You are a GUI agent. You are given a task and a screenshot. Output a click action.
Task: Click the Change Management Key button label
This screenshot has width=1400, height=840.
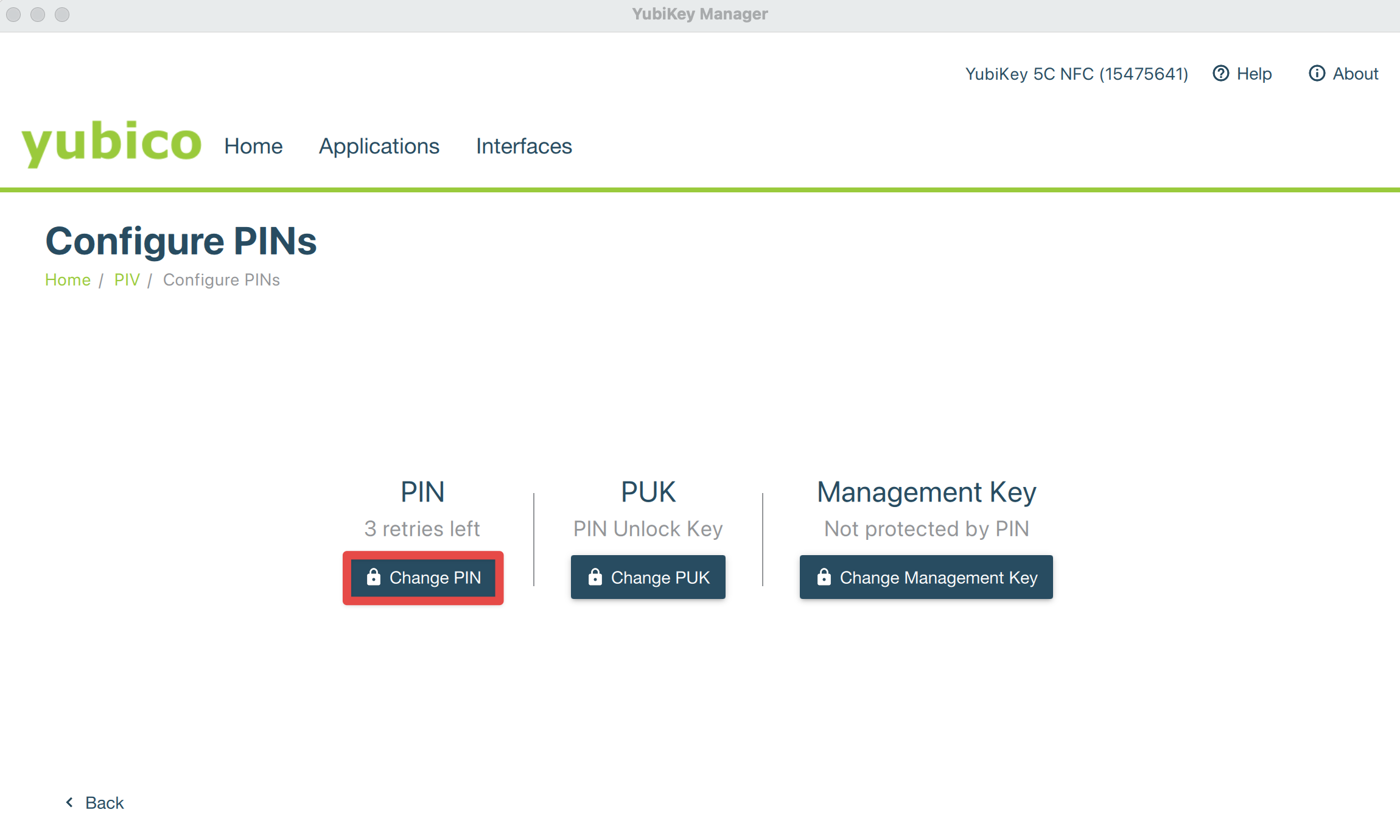pyautogui.click(x=939, y=578)
